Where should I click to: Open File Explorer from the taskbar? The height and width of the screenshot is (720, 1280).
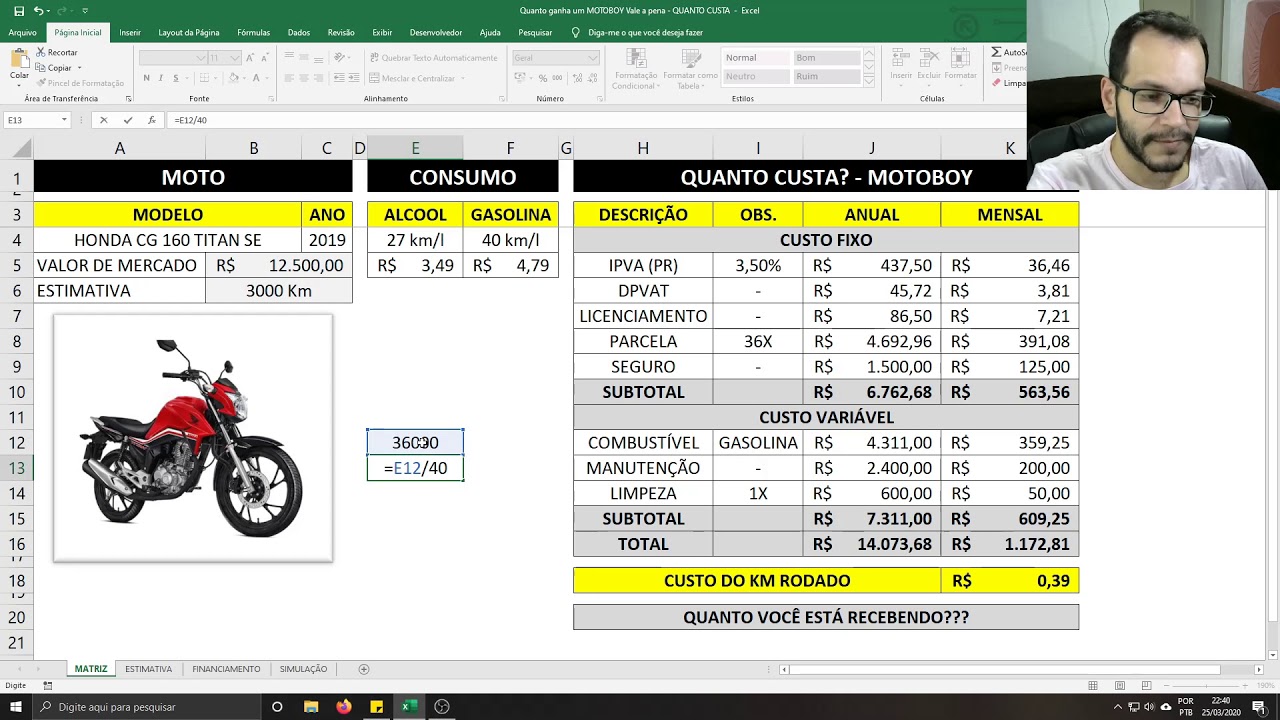311,707
